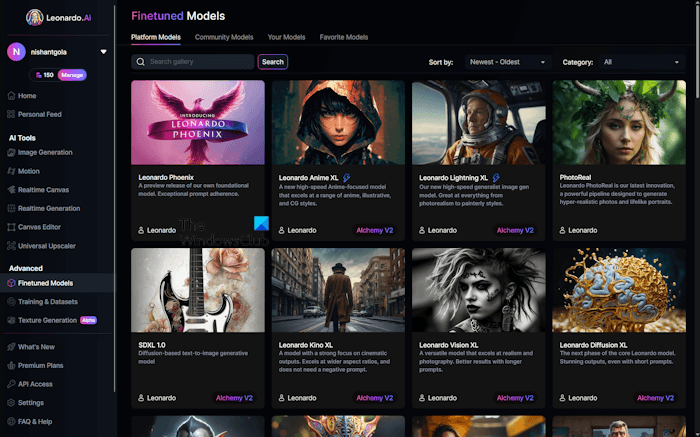700x437 pixels.
Task: Click the main page vertical scrollbar
Action: (x=697, y=51)
